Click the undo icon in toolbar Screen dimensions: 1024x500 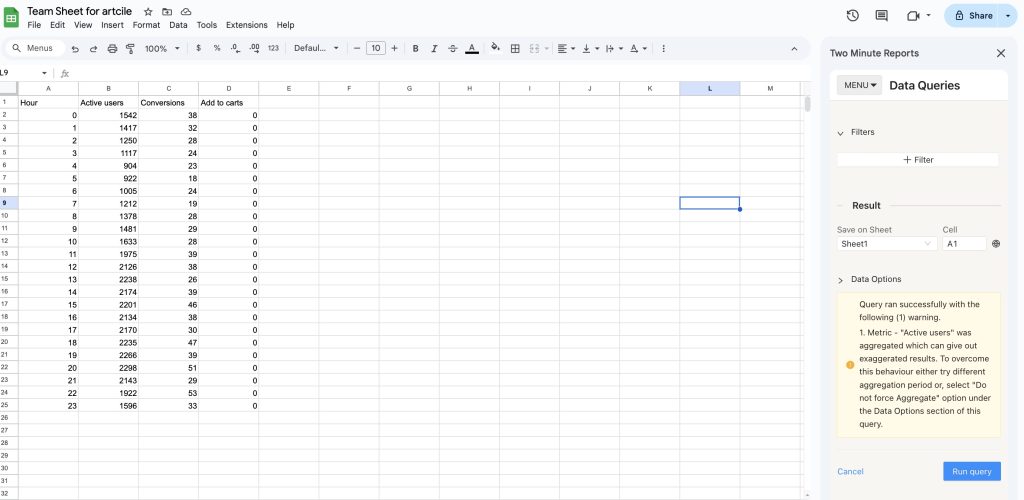click(76, 48)
